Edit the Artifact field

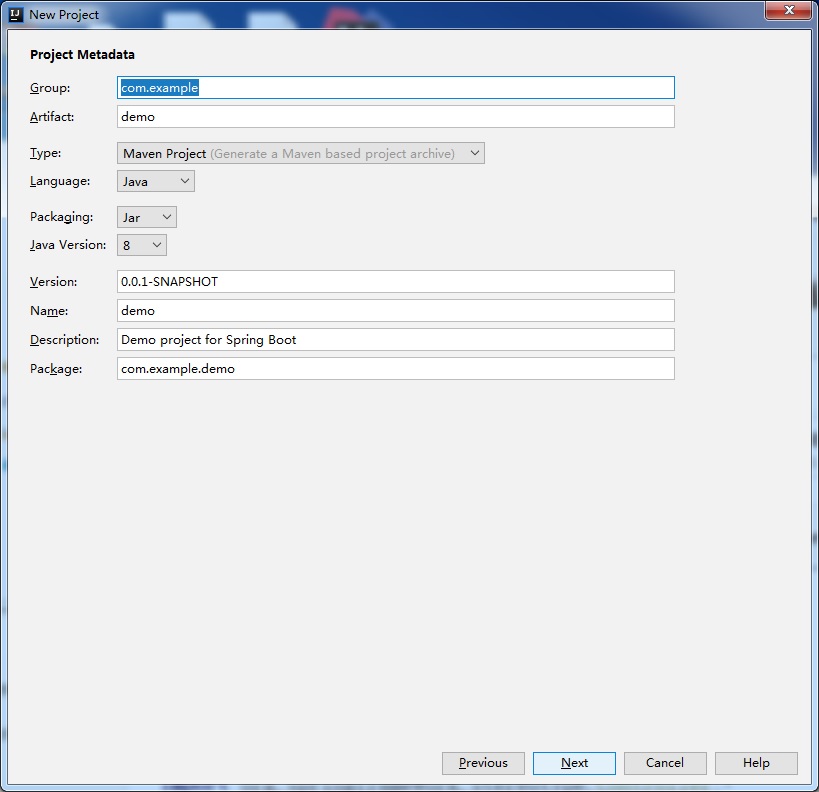point(395,117)
